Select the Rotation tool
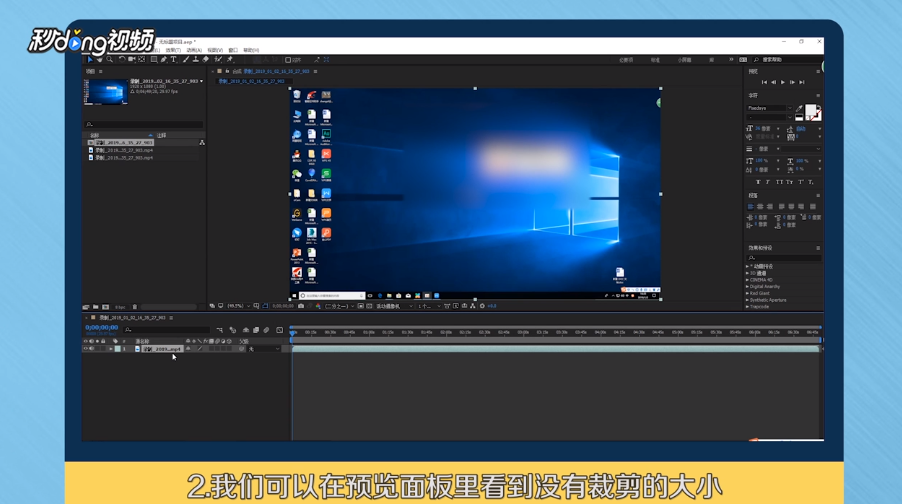The height and width of the screenshot is (504, 902). 122,59
